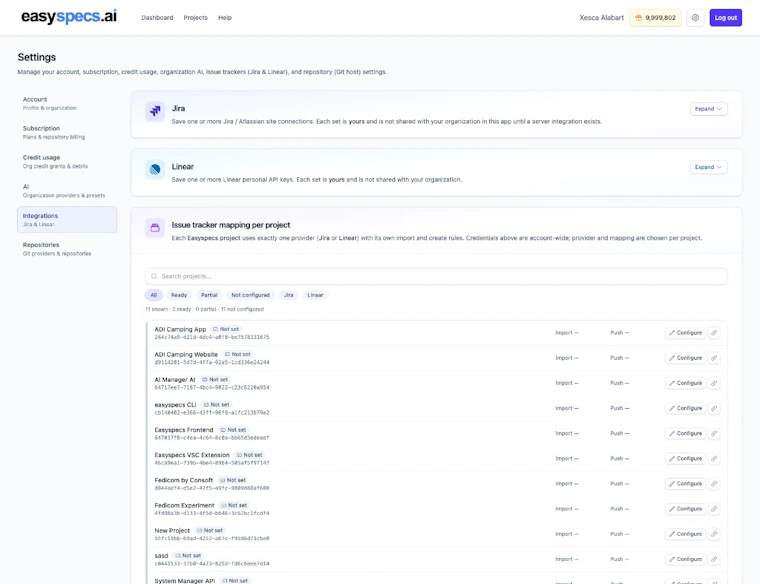
Task: Click link icon for Easyspecs Frontend
Action: pyautogui.click(x=713, y=433)
